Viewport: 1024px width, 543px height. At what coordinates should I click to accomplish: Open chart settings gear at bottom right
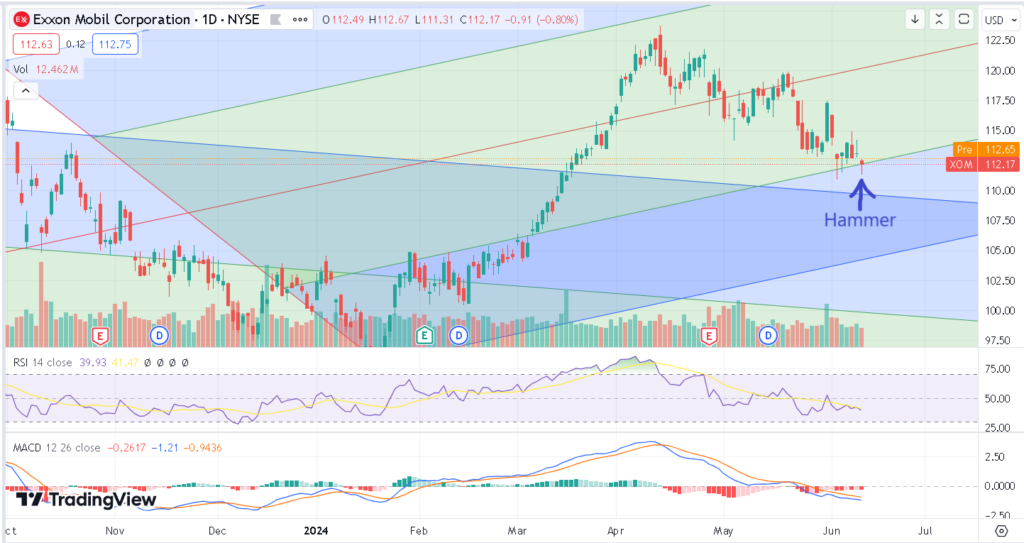pyautogui.click(x=1001, y=530)
